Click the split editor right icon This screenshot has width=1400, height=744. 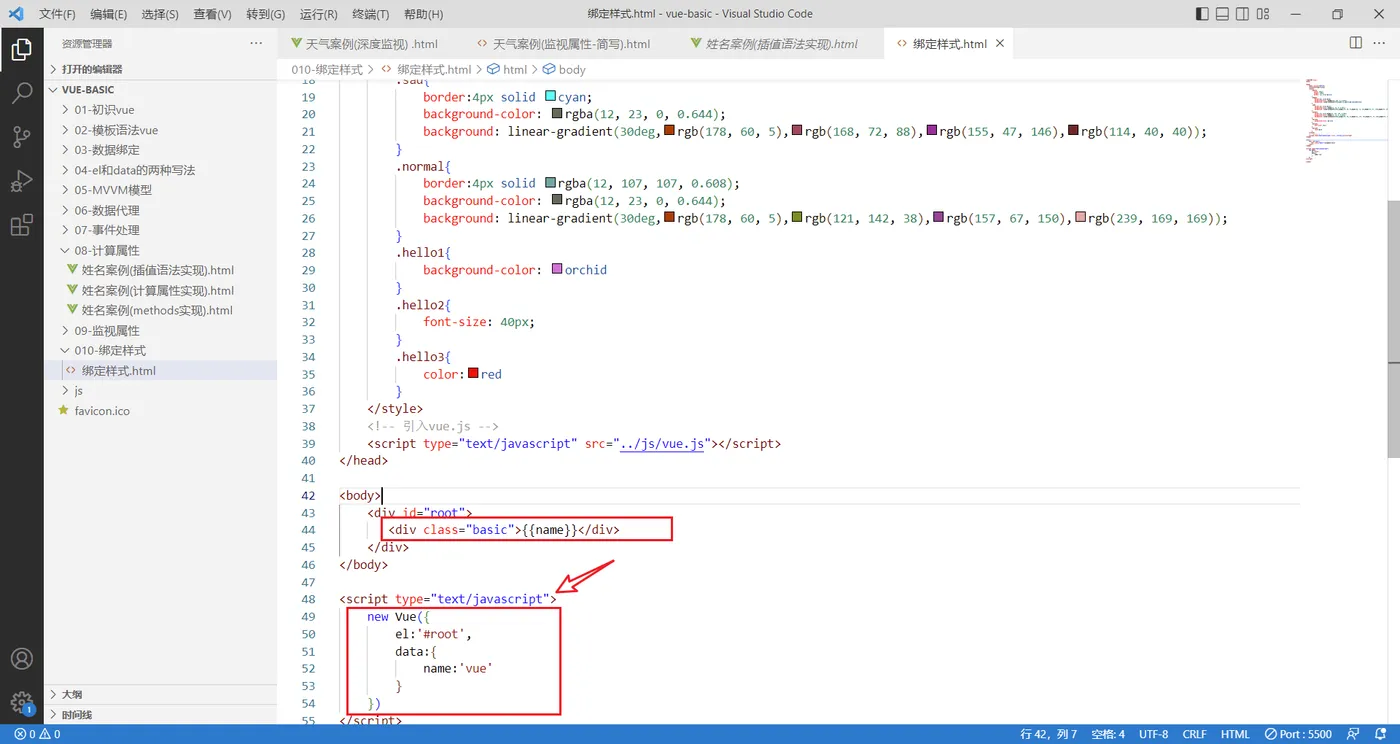[1356, 43]
